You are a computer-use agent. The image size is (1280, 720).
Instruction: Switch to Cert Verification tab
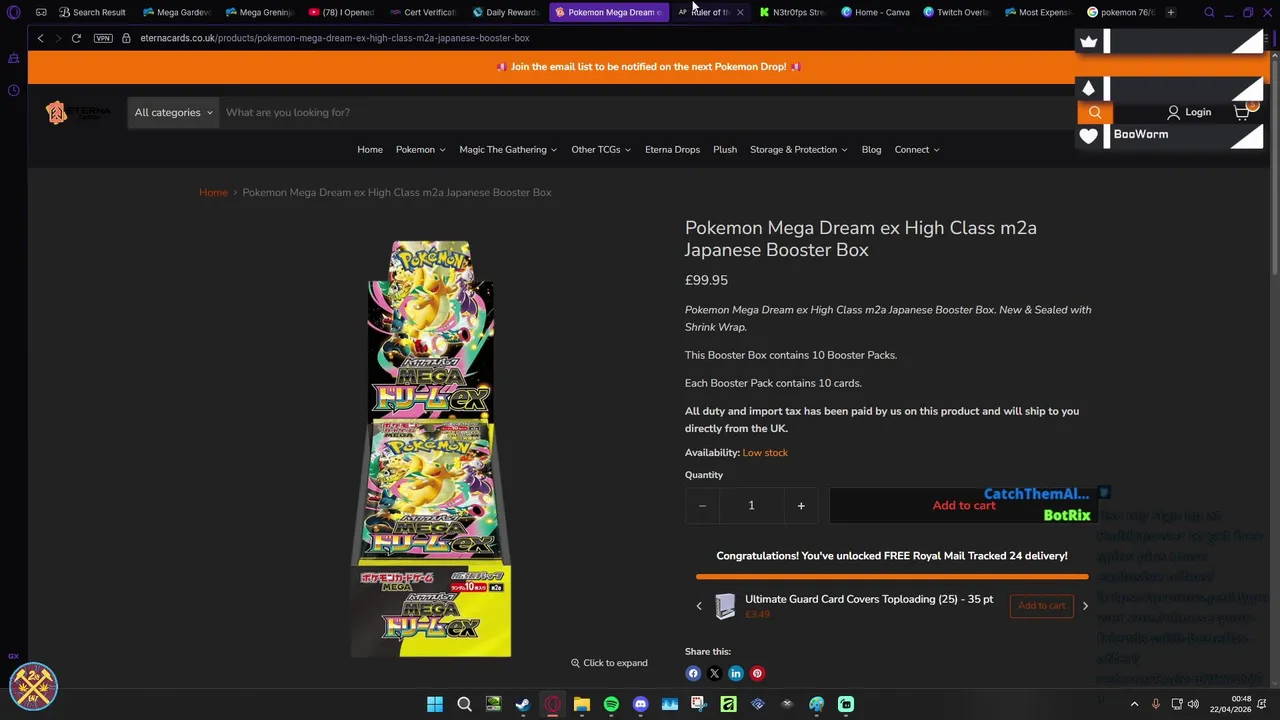point(423,12)
